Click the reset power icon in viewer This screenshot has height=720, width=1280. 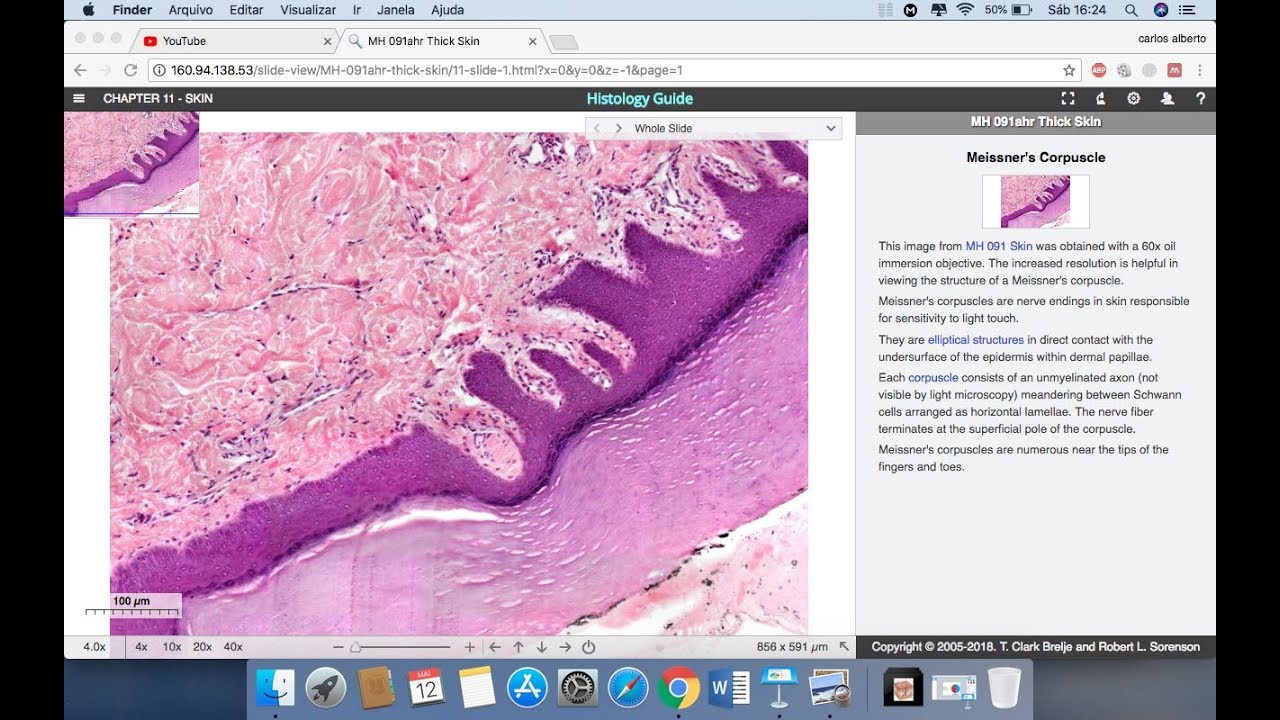click(589, 647)
